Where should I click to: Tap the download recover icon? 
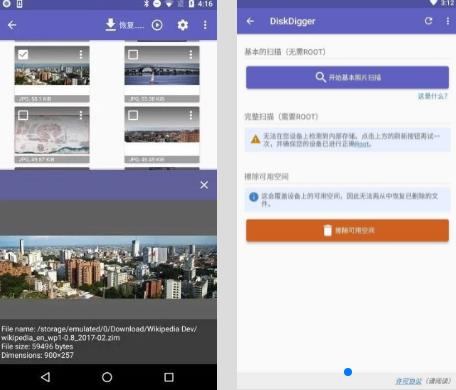pos(110,25)
